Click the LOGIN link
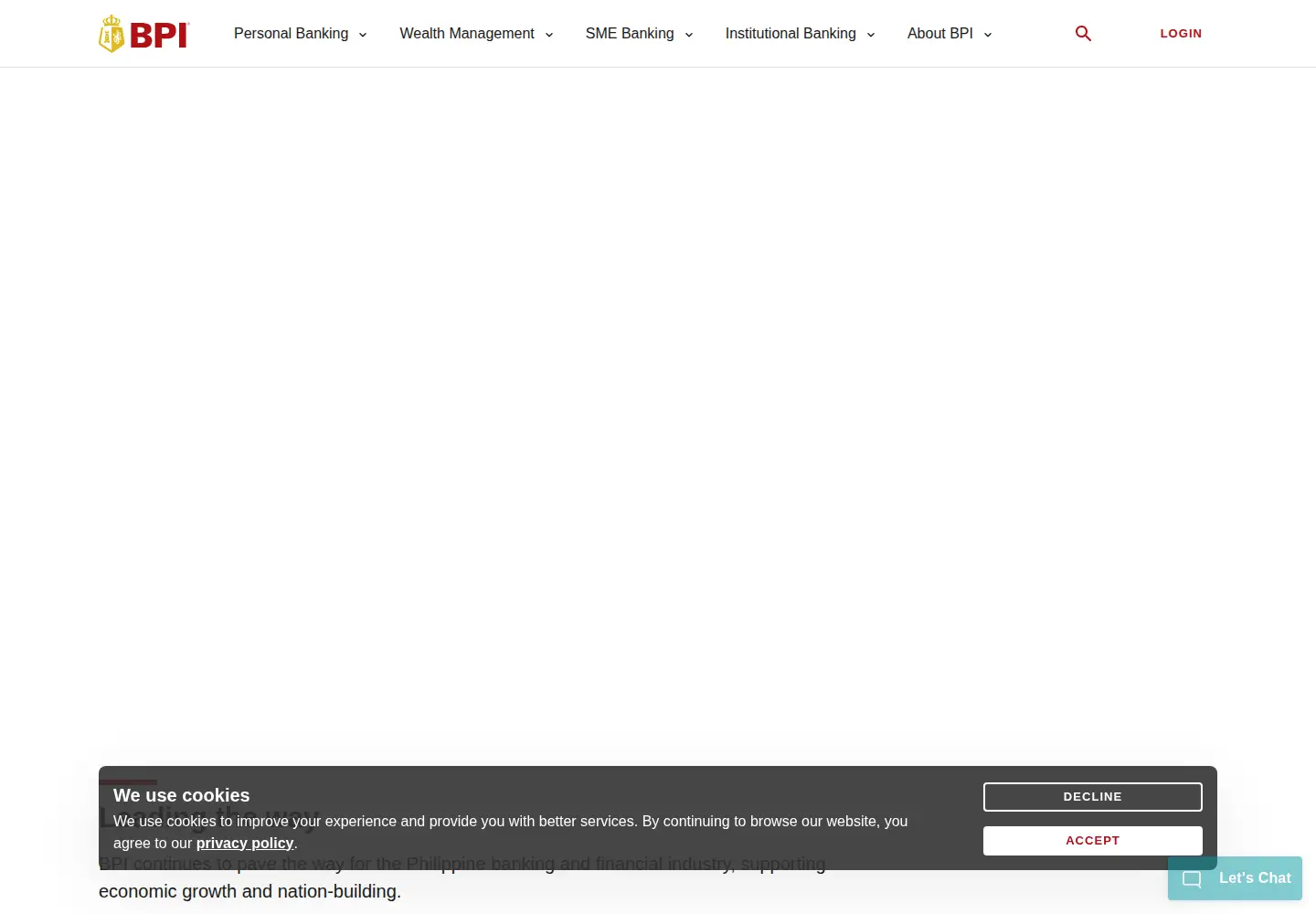Viewport: 1316px width, 914px height. (x=1181, y=34)
